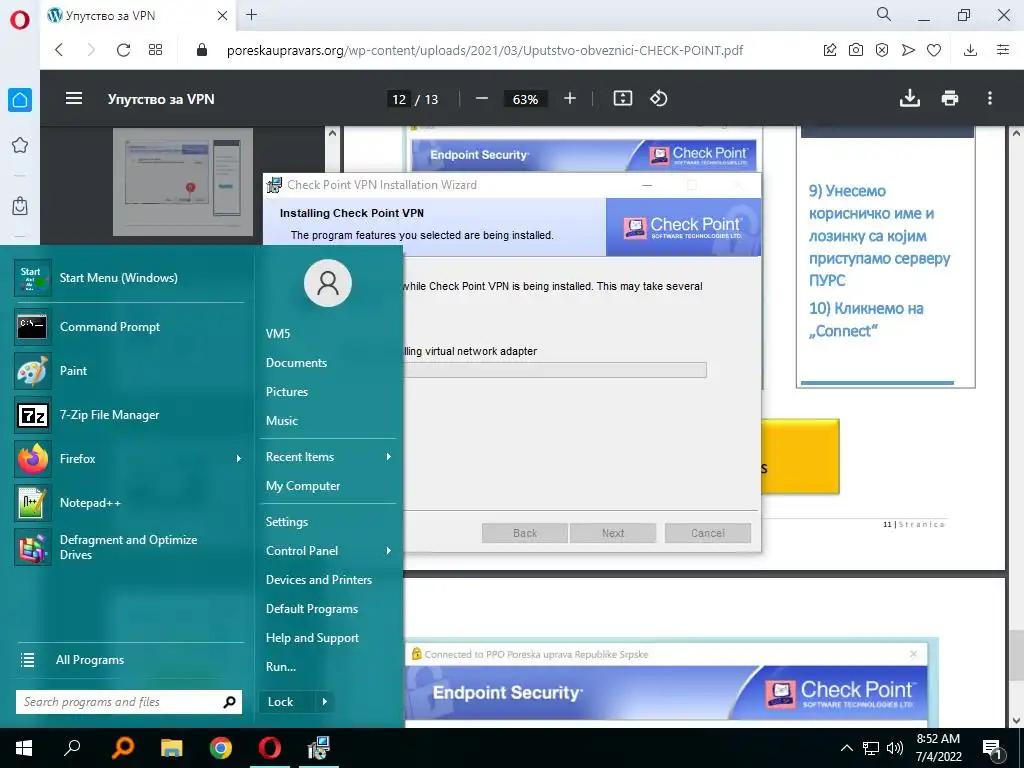Open the Speed Dial start page grid
This screenshot has height=768, width=1024.
coord(155,50)
